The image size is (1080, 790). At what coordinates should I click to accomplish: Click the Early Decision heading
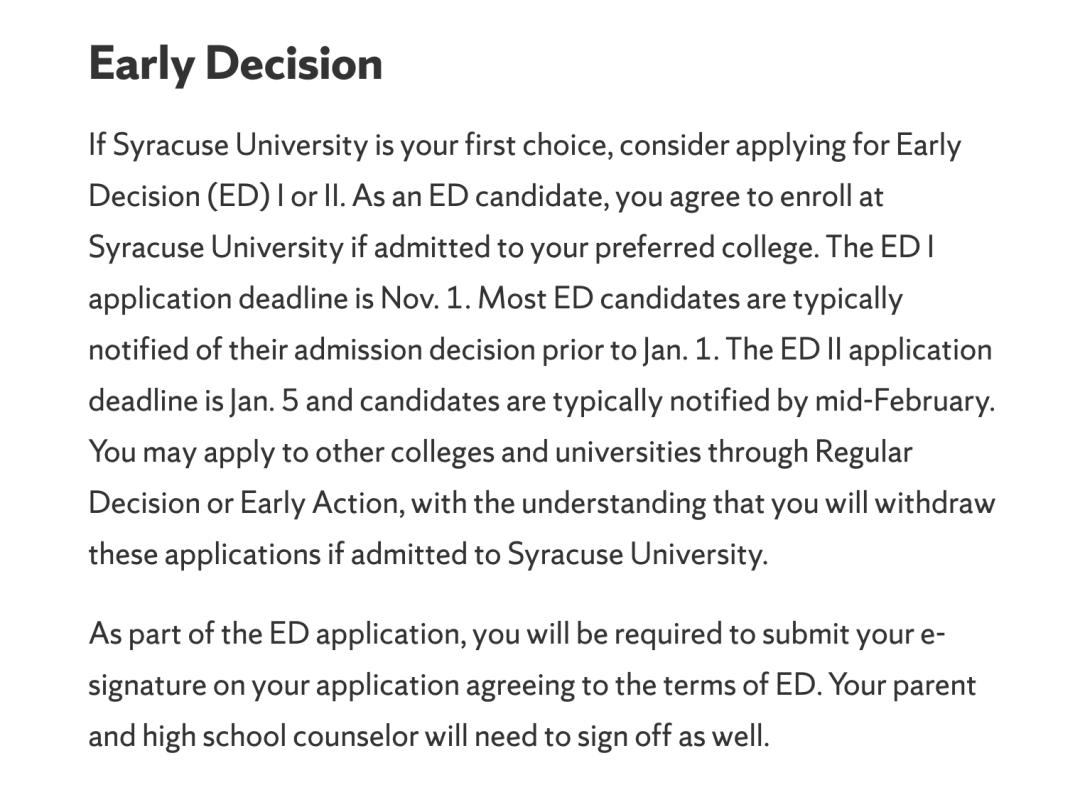(x=236, y=64)
